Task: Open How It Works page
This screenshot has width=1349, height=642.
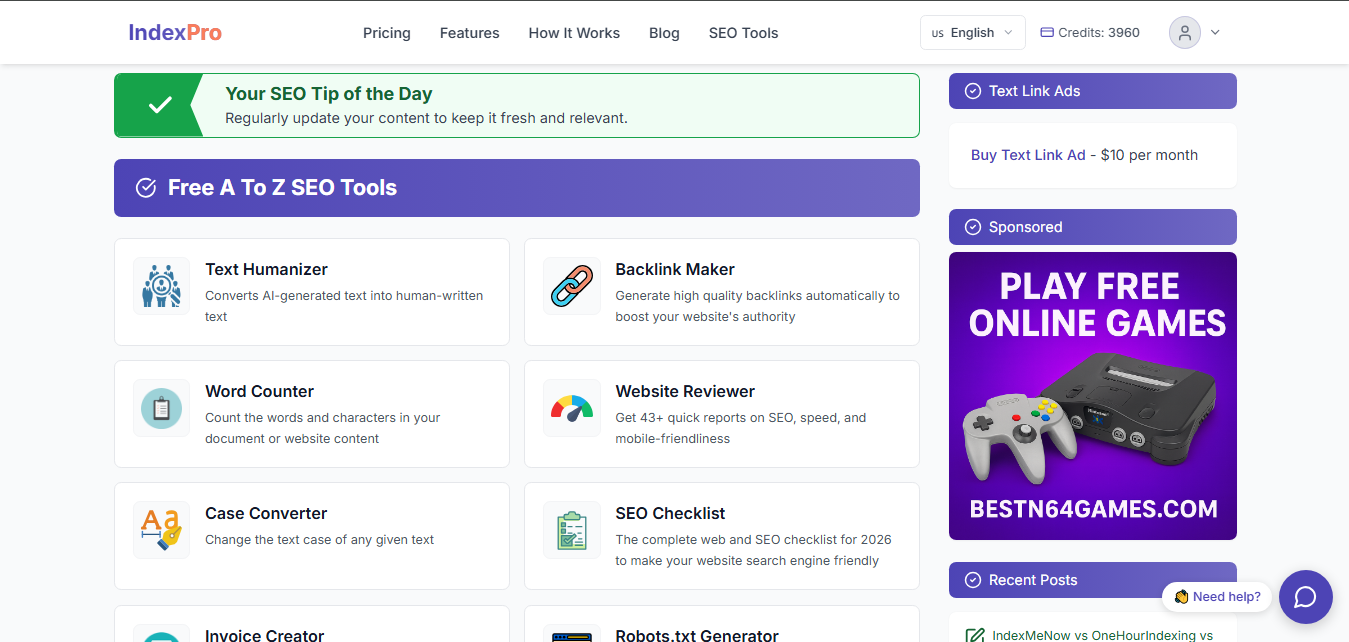Action: 574,33
